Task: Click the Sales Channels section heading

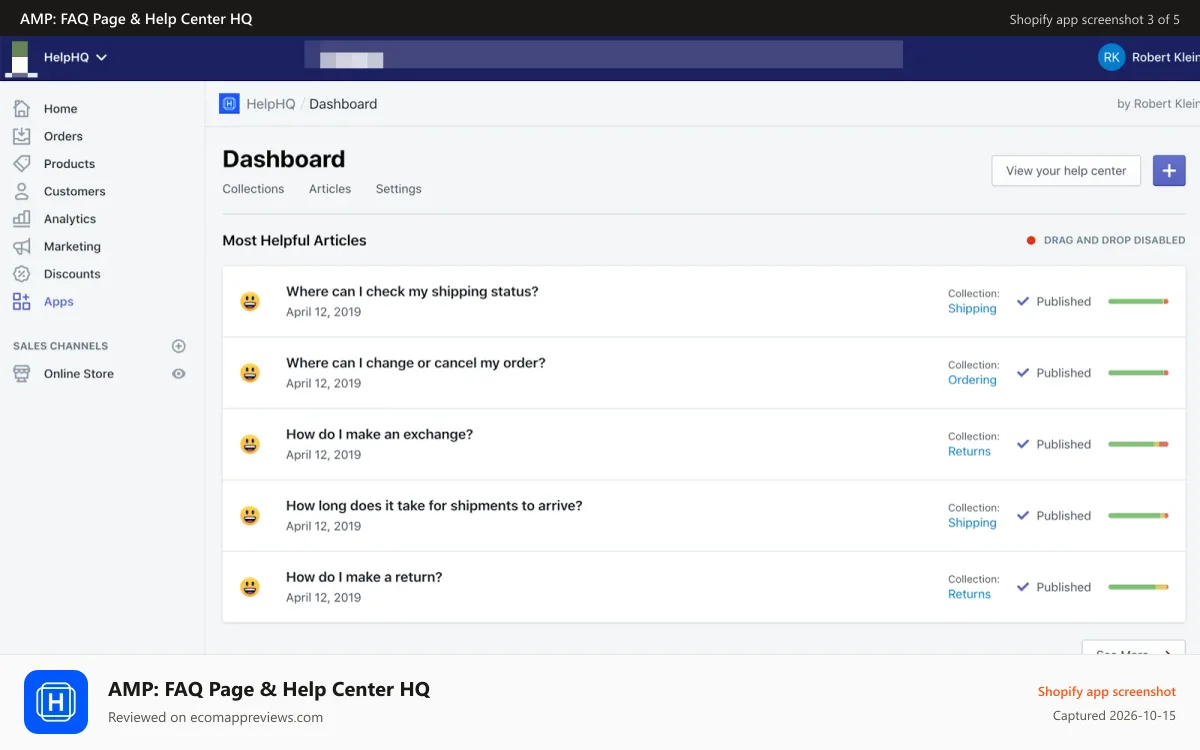Action: [x=60, y=346]
